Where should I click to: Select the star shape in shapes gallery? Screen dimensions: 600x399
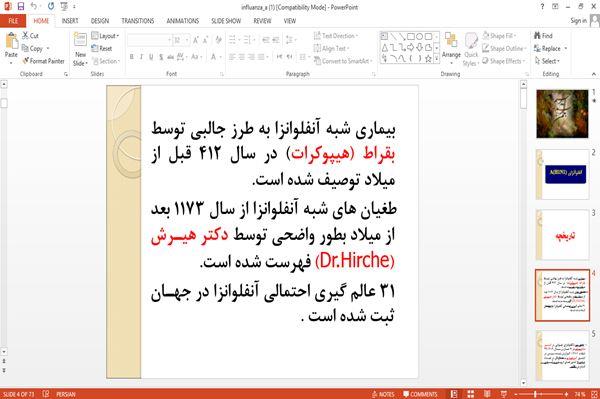tap(428, 59)
